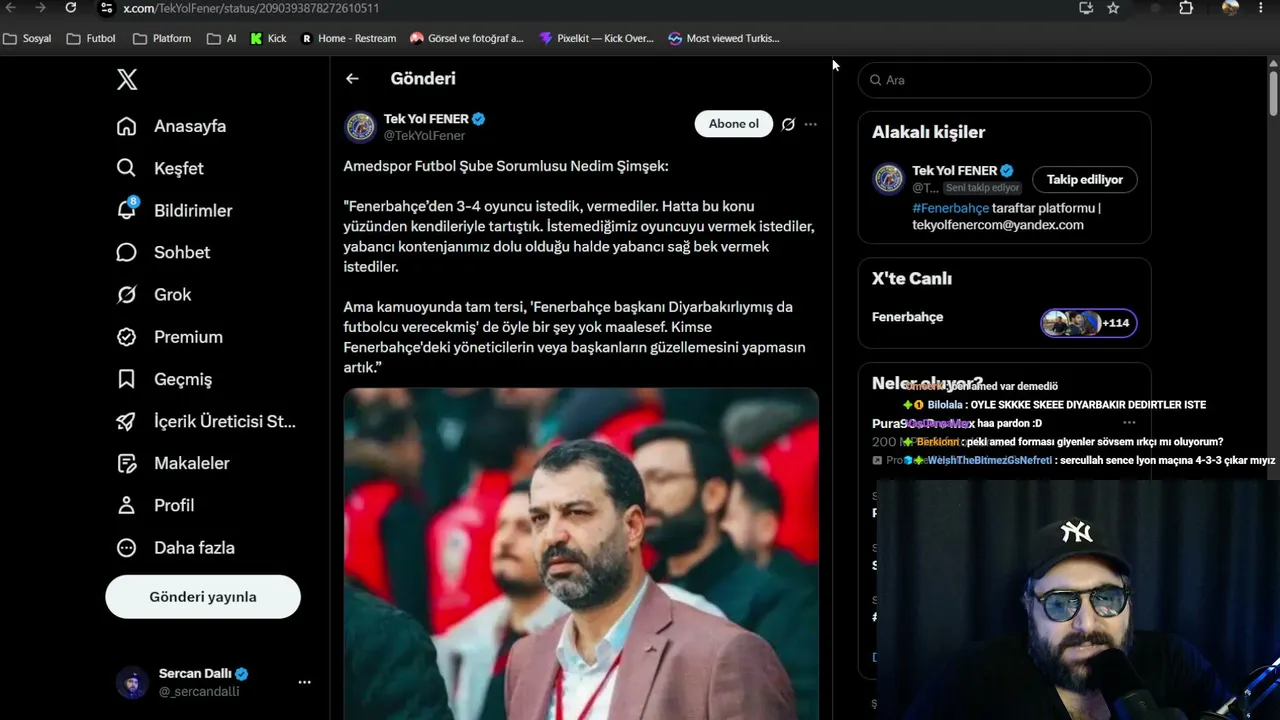Expand Daha fazla in the sidebar

click(176, 547)
